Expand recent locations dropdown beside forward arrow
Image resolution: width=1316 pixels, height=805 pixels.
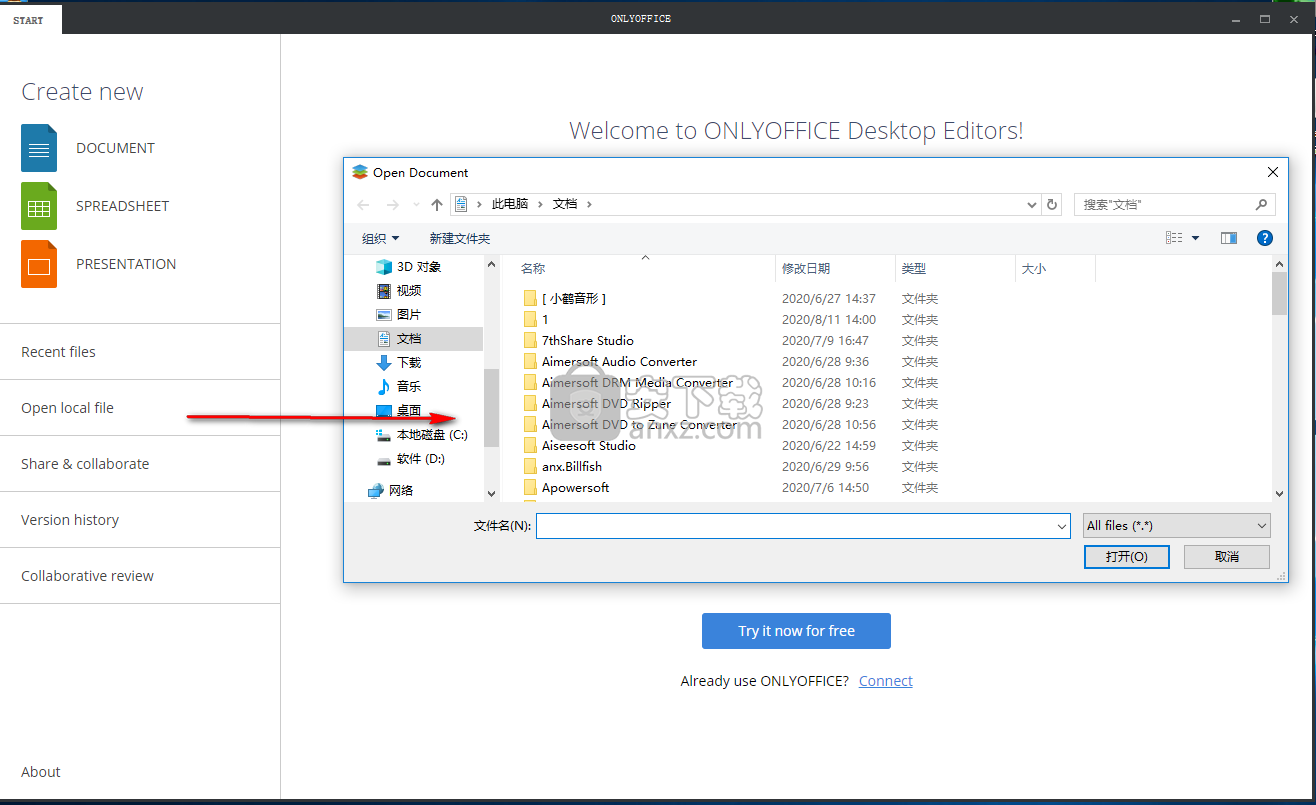coord(415,204)
